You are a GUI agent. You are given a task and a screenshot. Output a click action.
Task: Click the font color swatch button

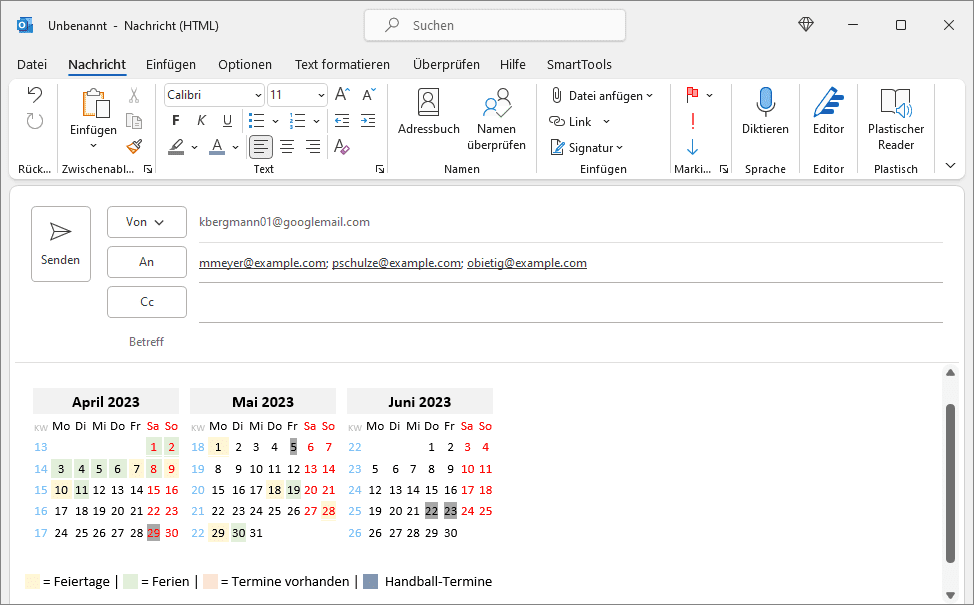[x=217, y=147]
